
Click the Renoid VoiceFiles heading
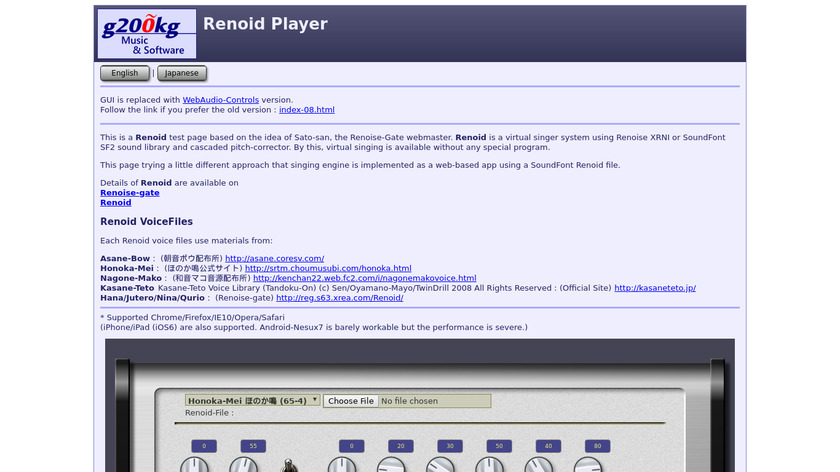[x=146, y=221]
